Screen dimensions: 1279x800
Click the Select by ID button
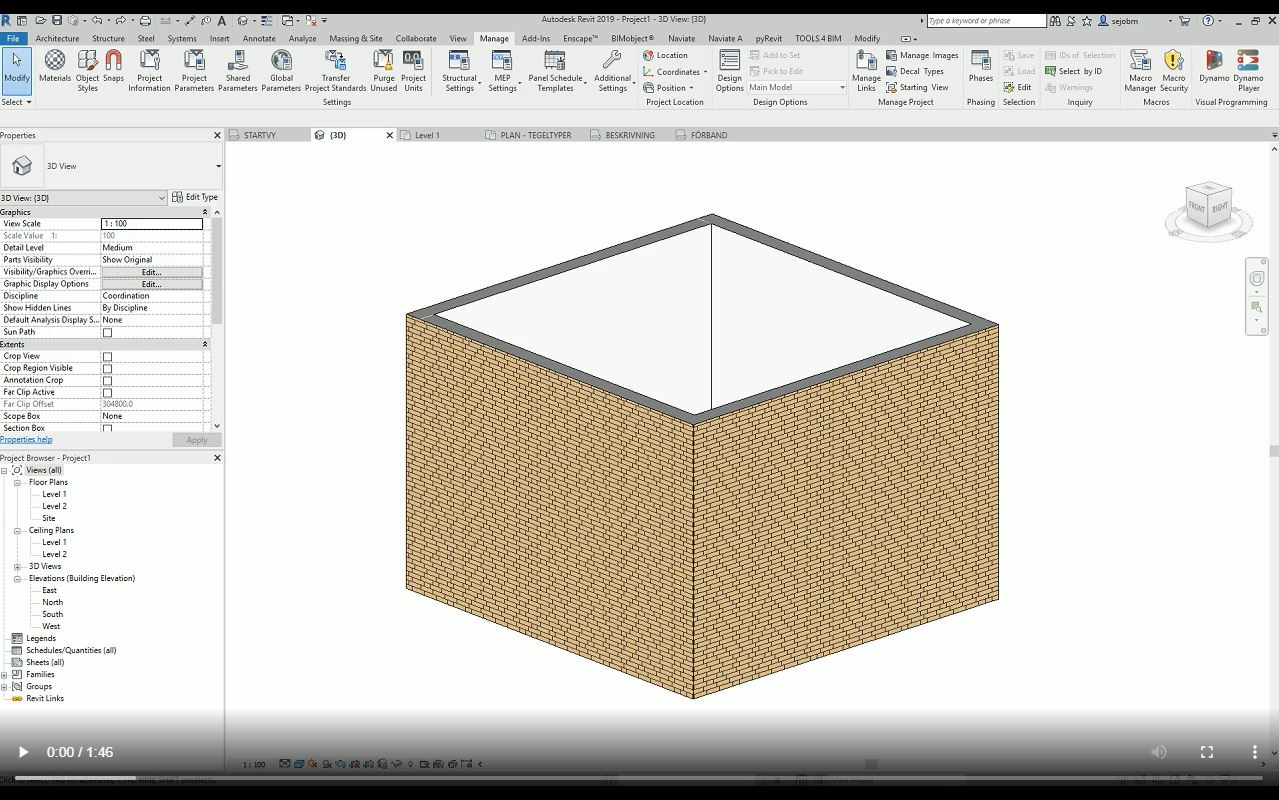1073,71
